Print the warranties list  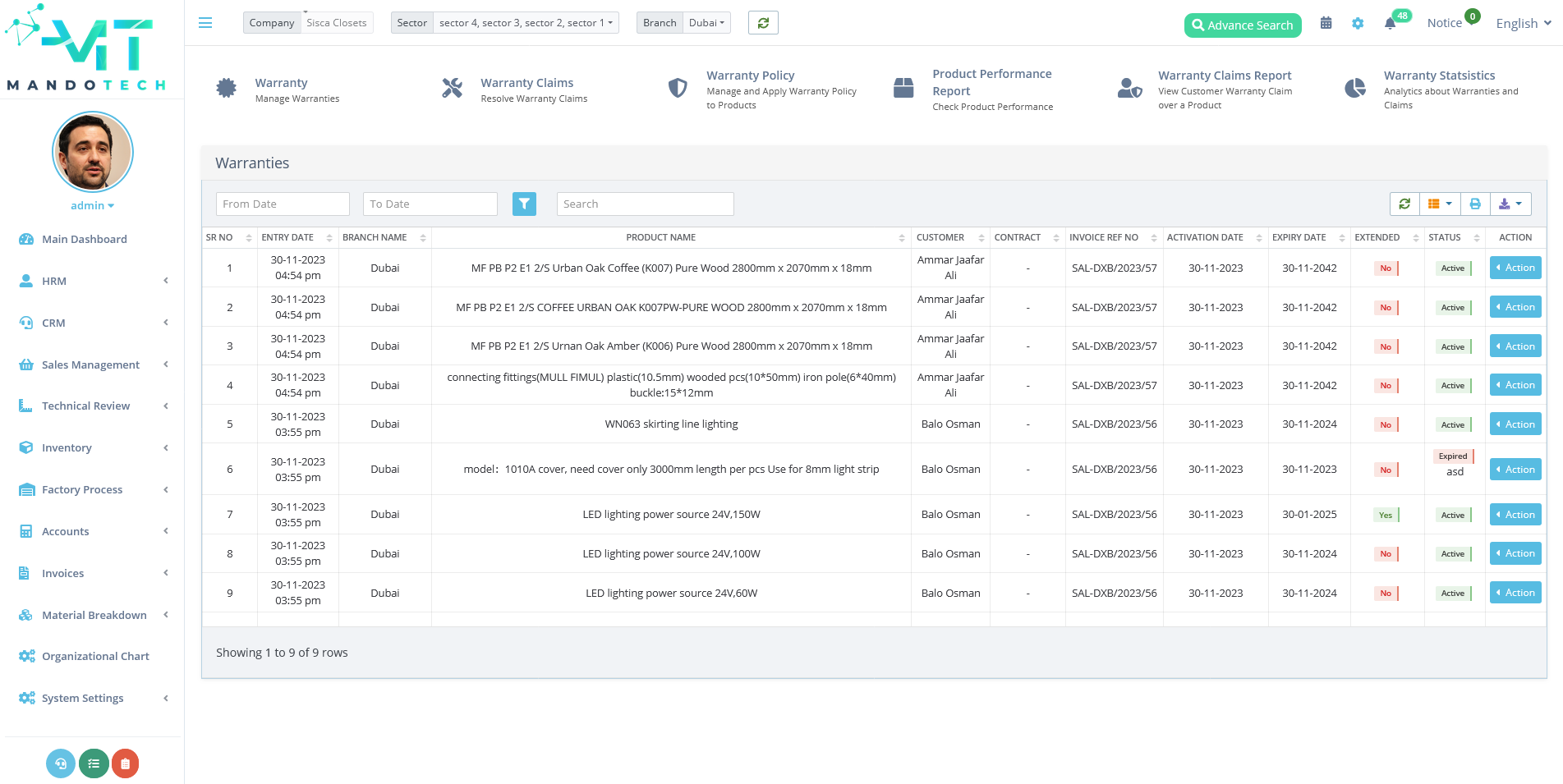tap(1475, 204)
